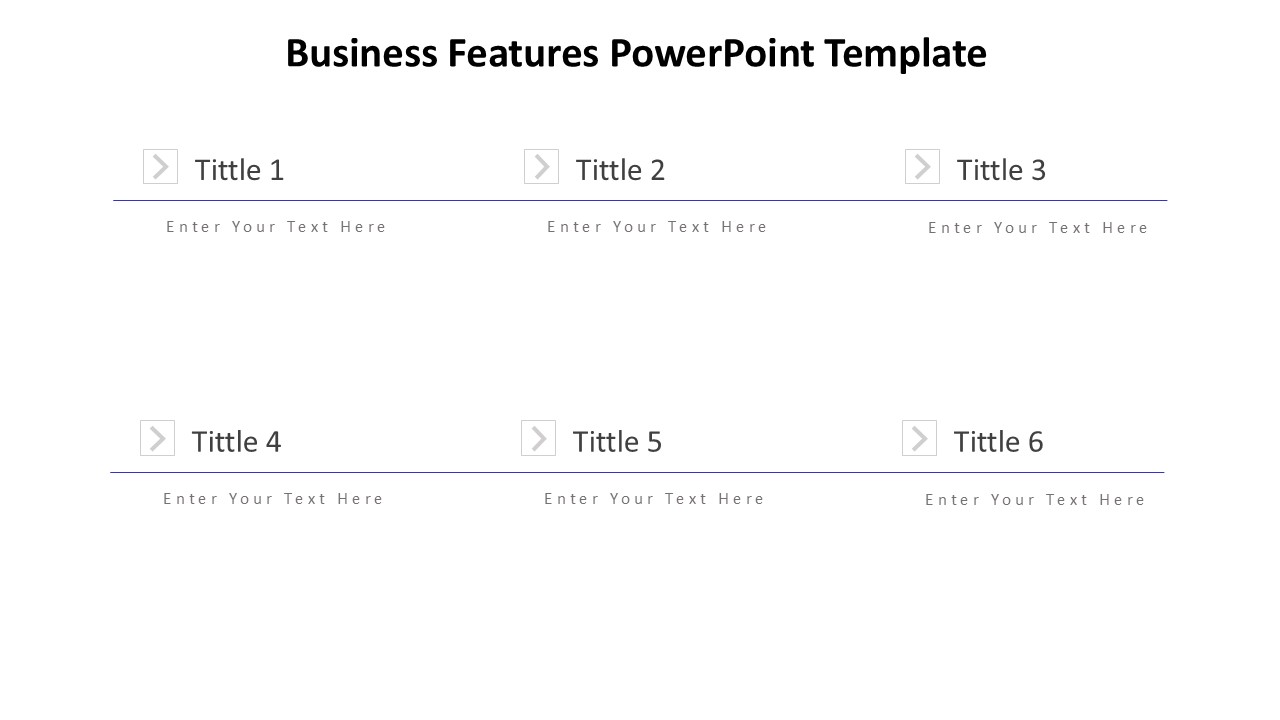The height and width of the screenshot is (720, 1280).
Task: Select the Tittle 2 heading text
Action: pos(620,170)
